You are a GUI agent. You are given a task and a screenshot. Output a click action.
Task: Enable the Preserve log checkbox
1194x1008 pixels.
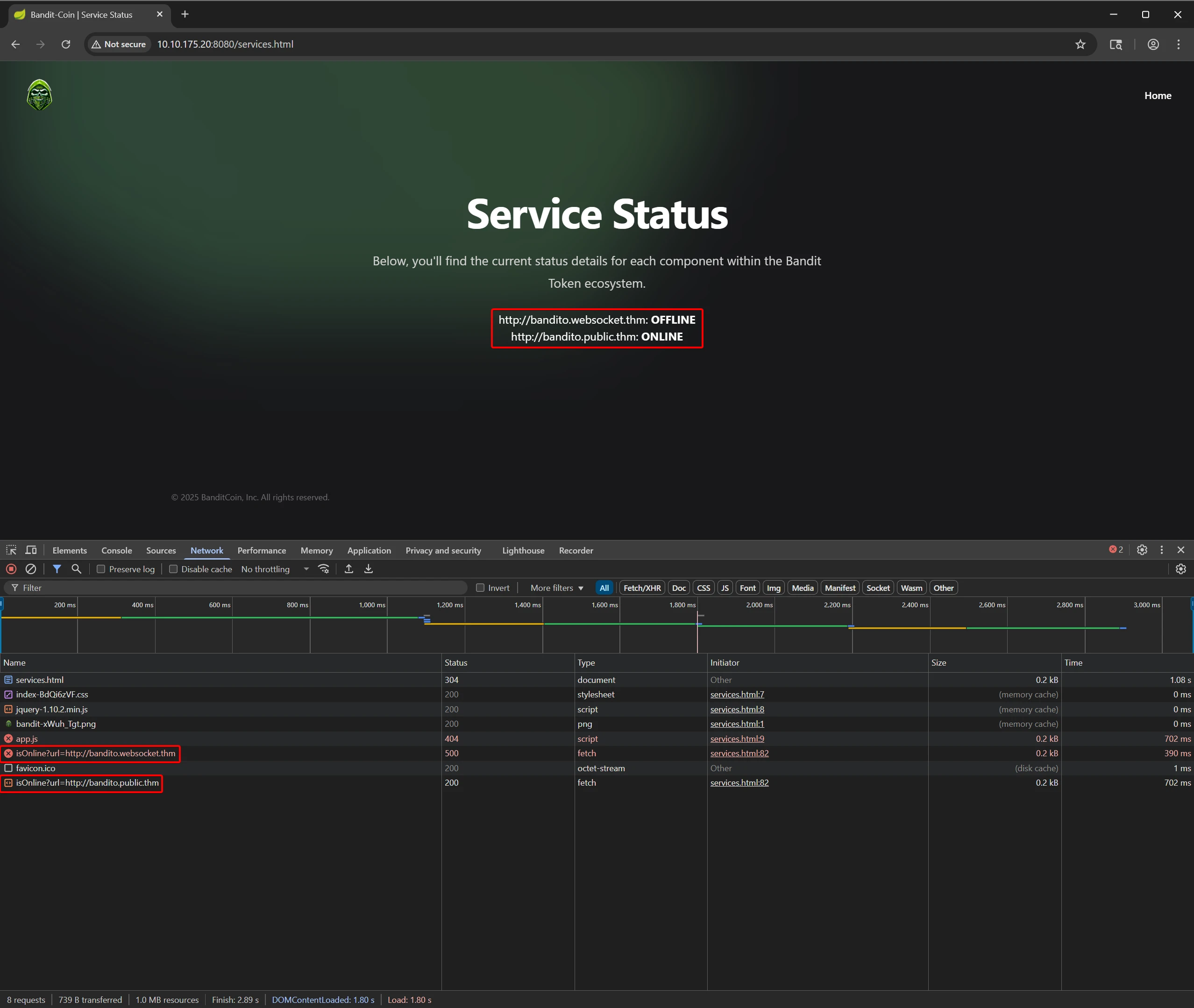[x=101, y=569]
